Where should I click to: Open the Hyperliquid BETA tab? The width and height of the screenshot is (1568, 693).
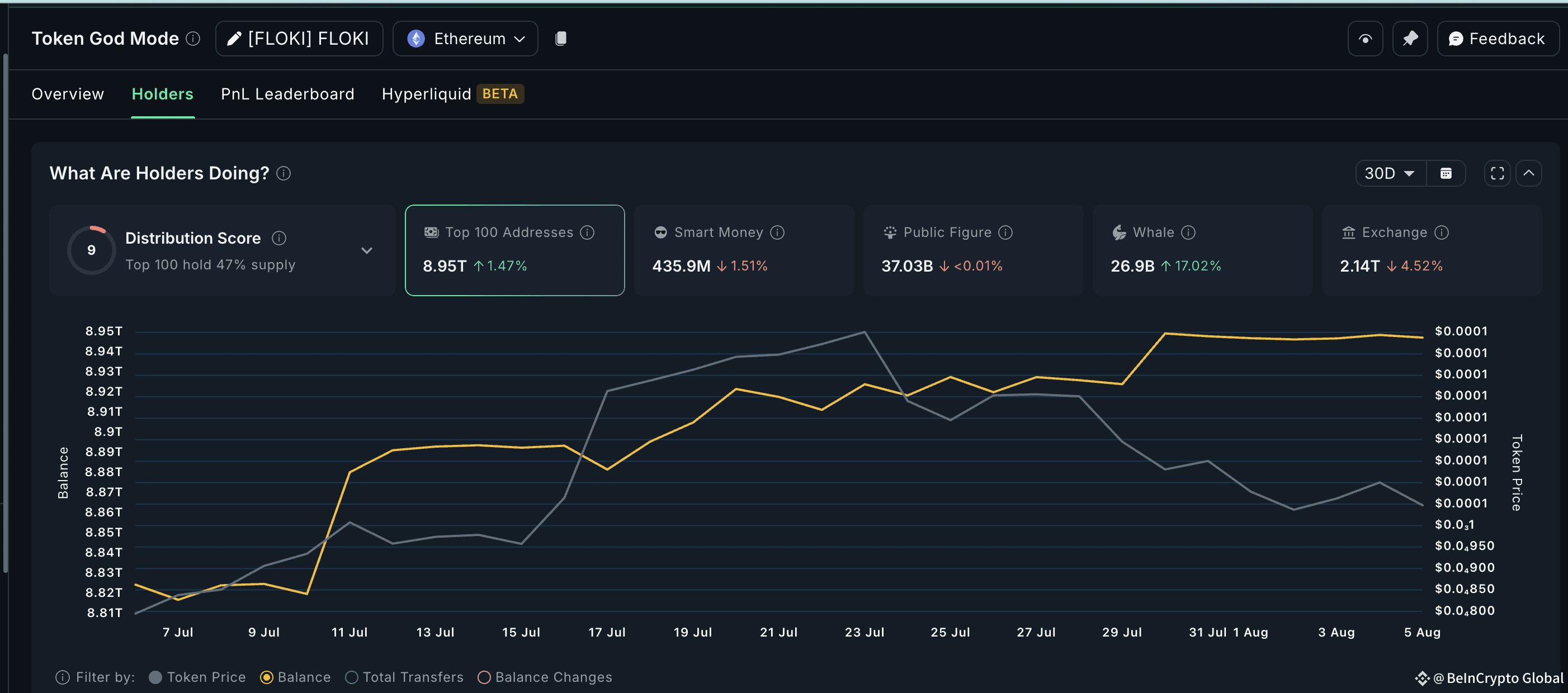point(452,94)
